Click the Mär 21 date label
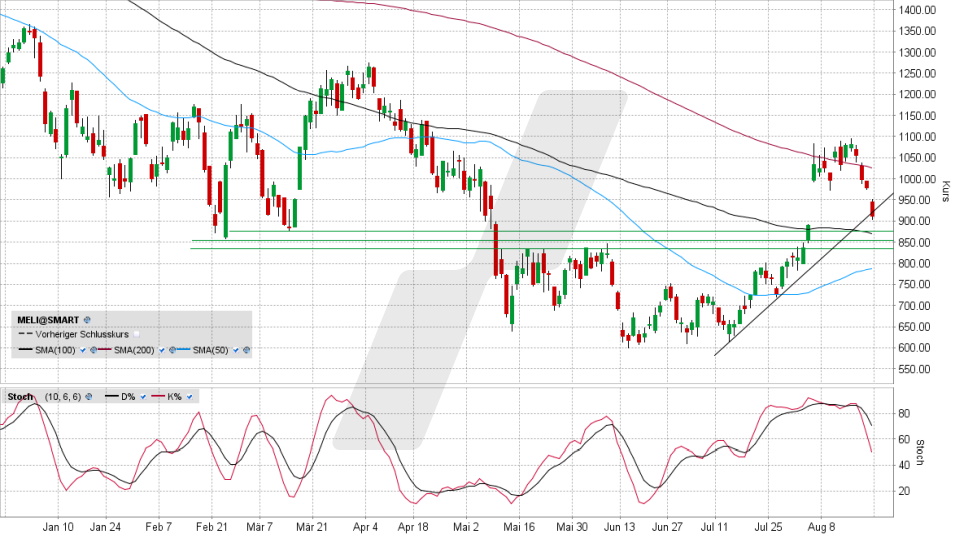 (312, 527)
